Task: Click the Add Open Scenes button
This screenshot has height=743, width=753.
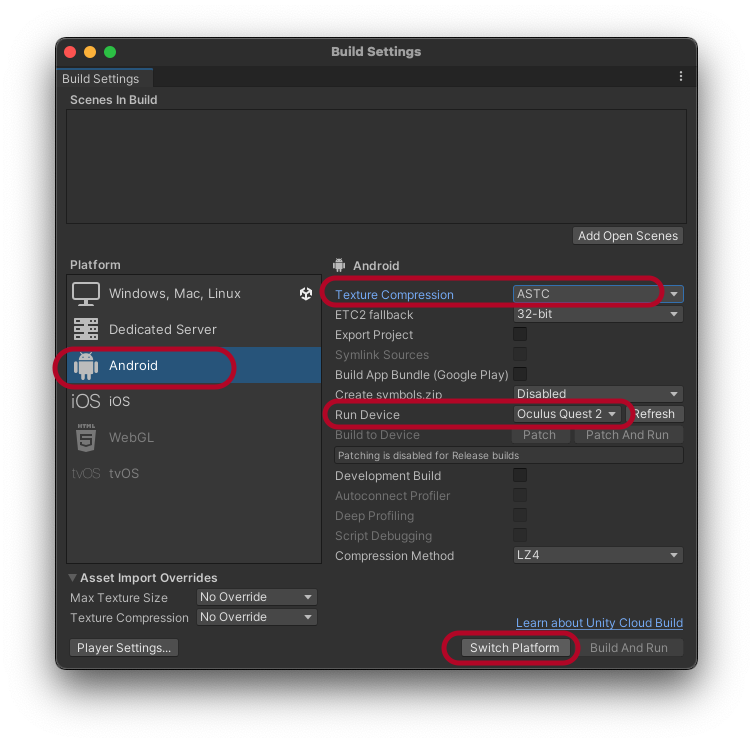Action: click(x=628, y=236)
